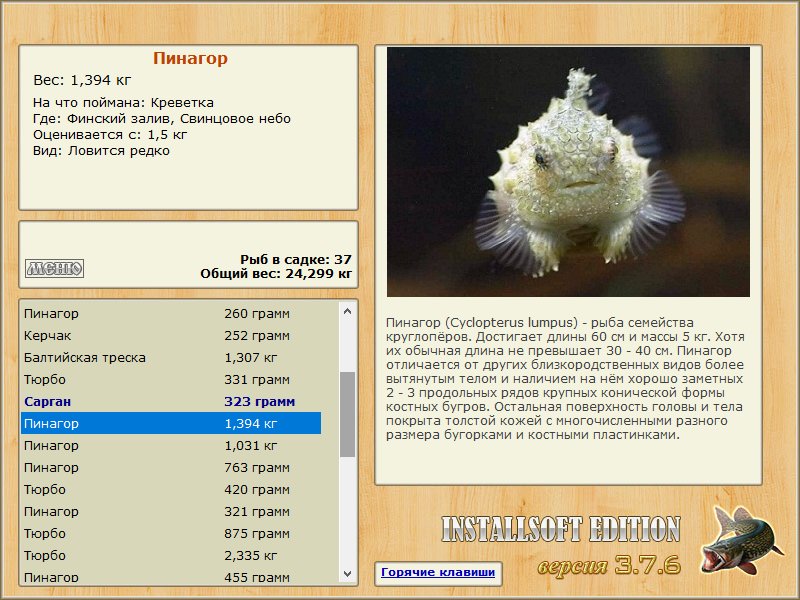The width and height of the screenshot is (800, 600).
Task: Select the Пинагор 321 грамм row
Action: coord(171,511)
